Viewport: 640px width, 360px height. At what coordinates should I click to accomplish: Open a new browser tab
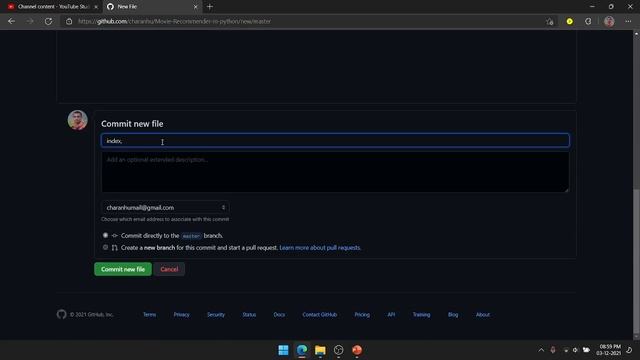[210, 7]
